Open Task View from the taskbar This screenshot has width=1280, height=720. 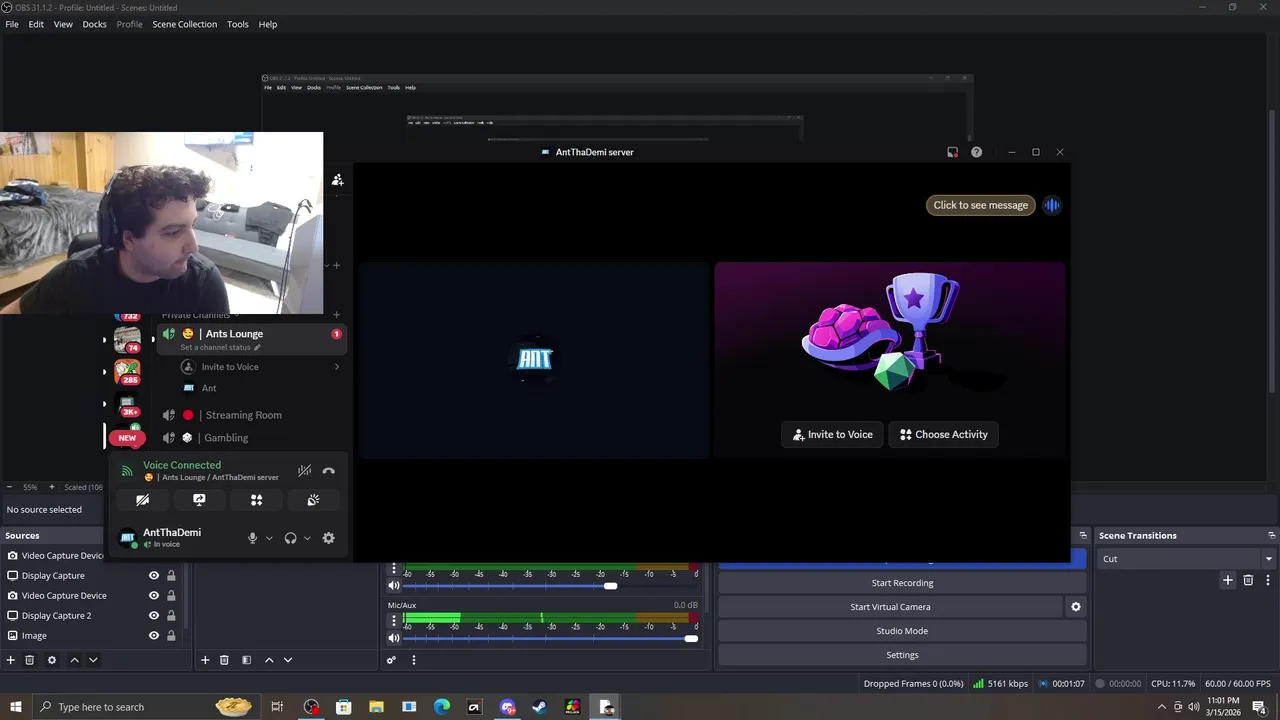coord(277,707)
